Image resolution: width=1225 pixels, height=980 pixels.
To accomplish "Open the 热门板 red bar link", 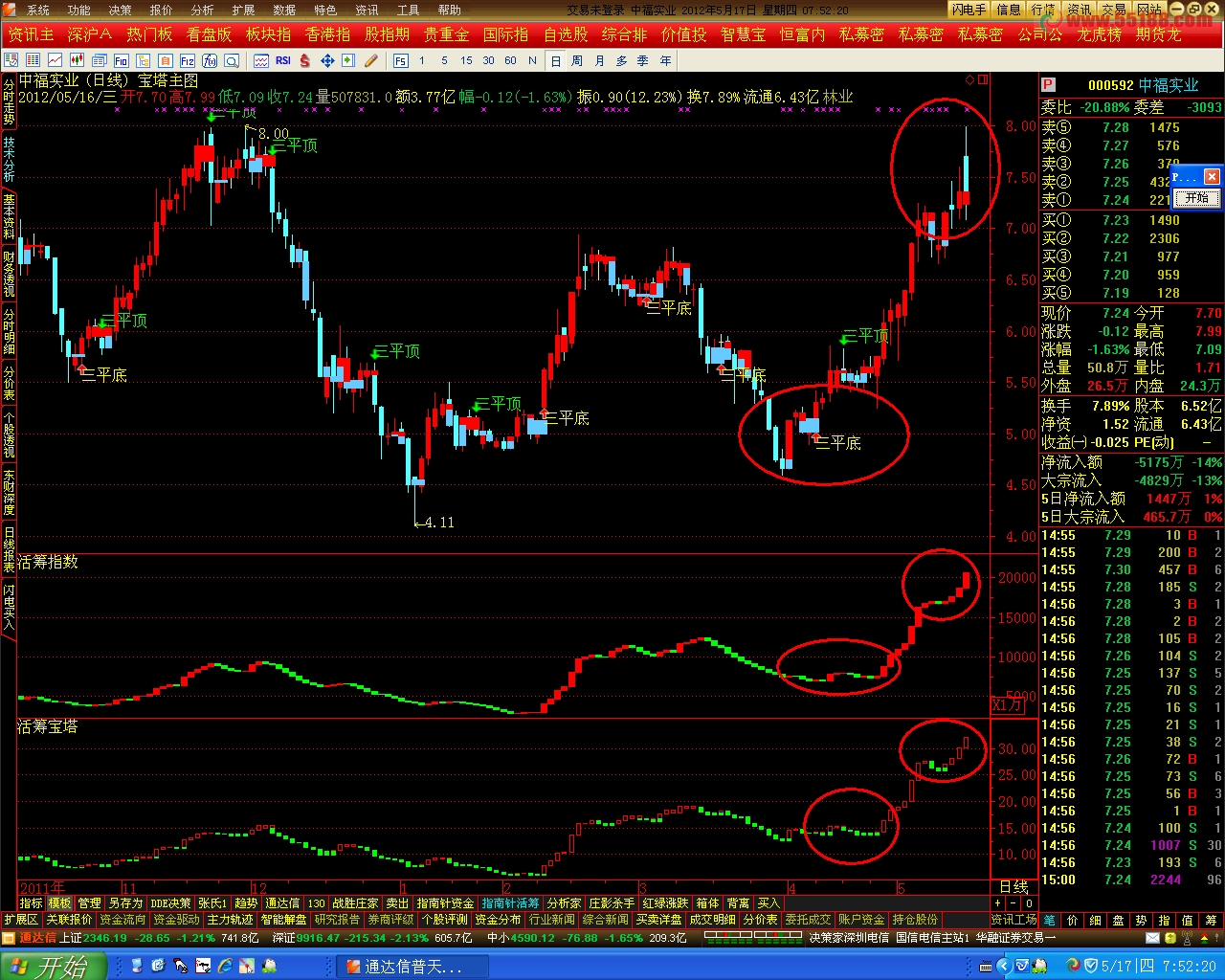I will [x=149, y=34].
